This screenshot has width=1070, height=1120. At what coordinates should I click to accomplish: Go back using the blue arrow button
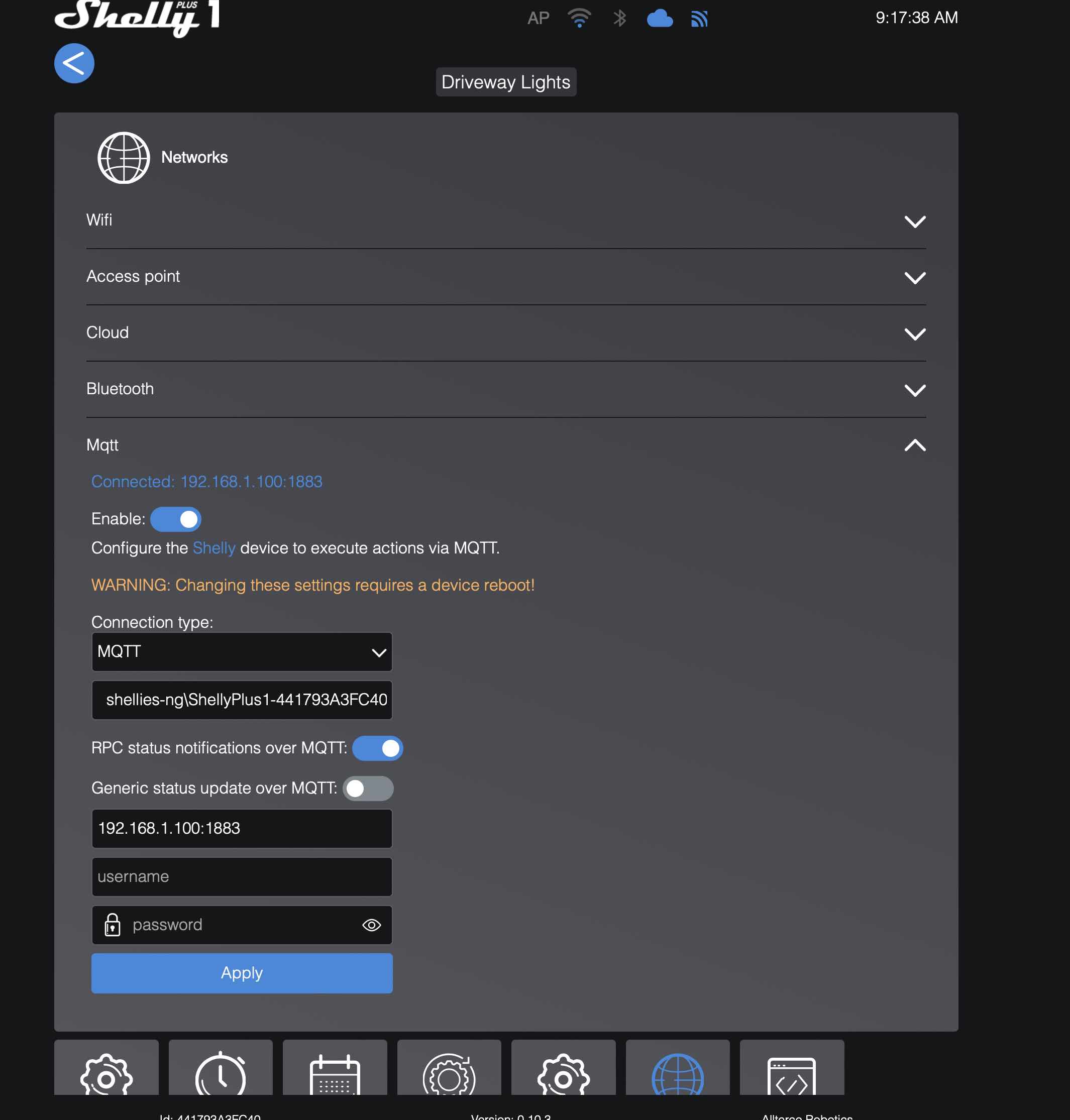point(74,63)
